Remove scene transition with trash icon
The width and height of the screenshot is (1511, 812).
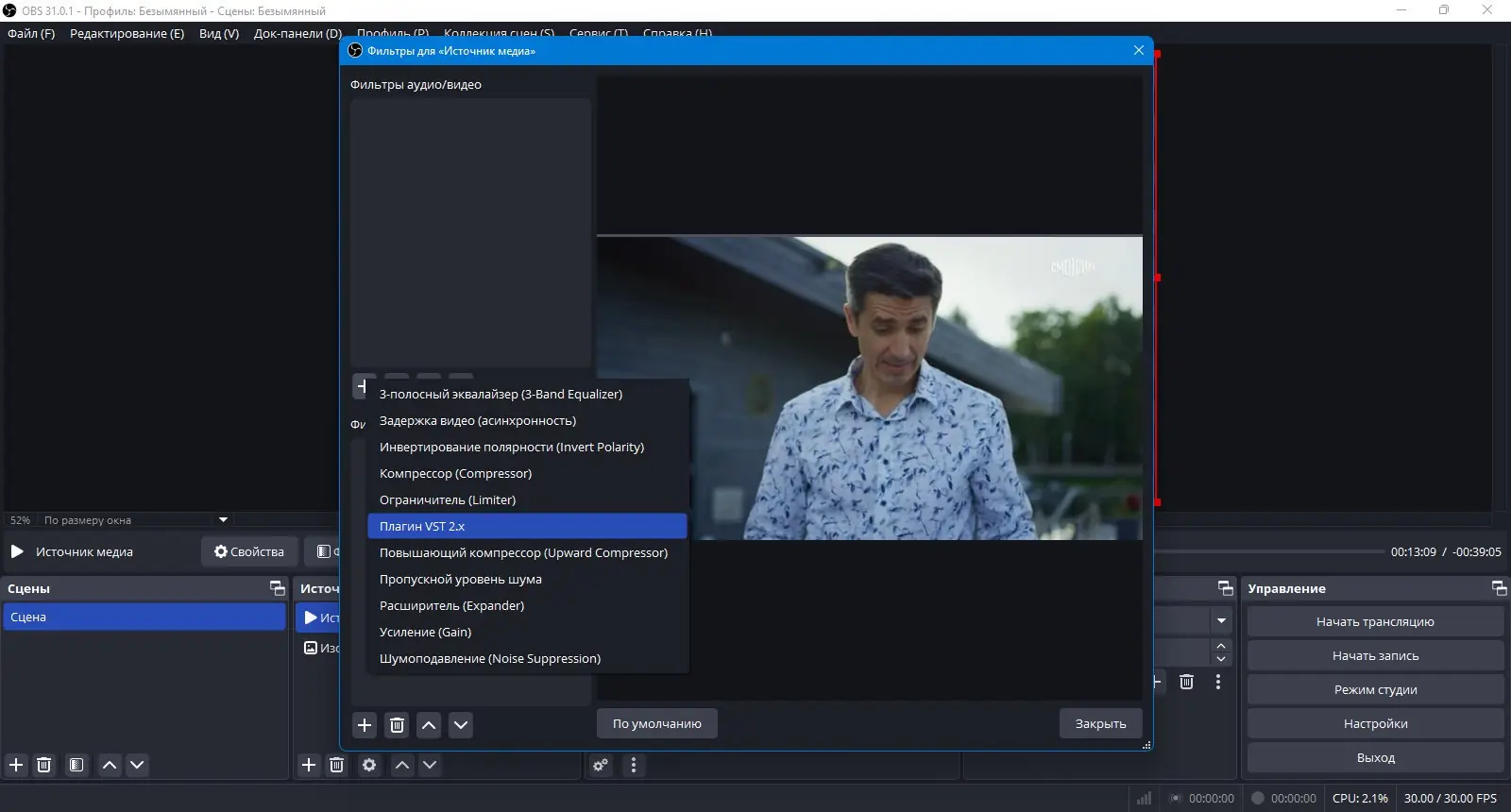pyautogui.click(x=1187, y=682)
